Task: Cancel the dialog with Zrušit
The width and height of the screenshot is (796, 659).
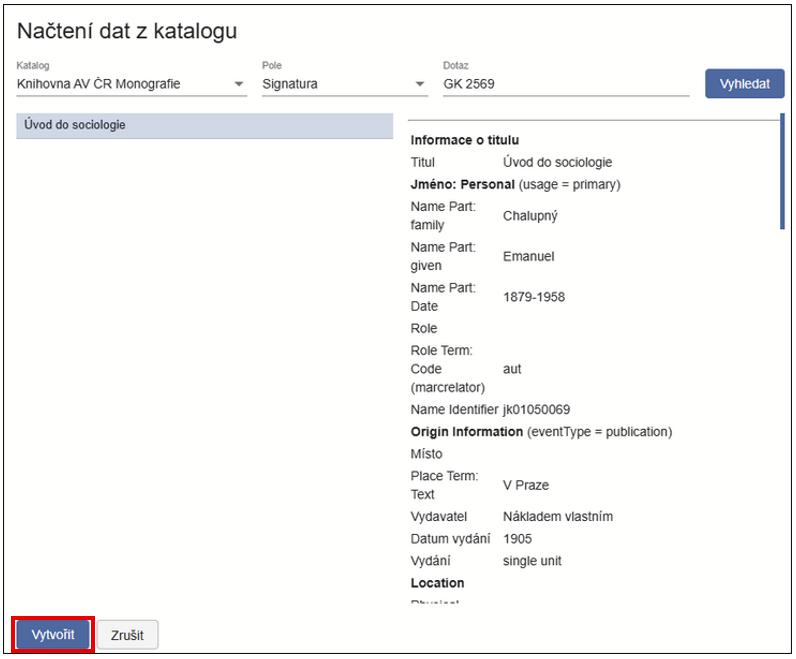Action: [127, 635]
